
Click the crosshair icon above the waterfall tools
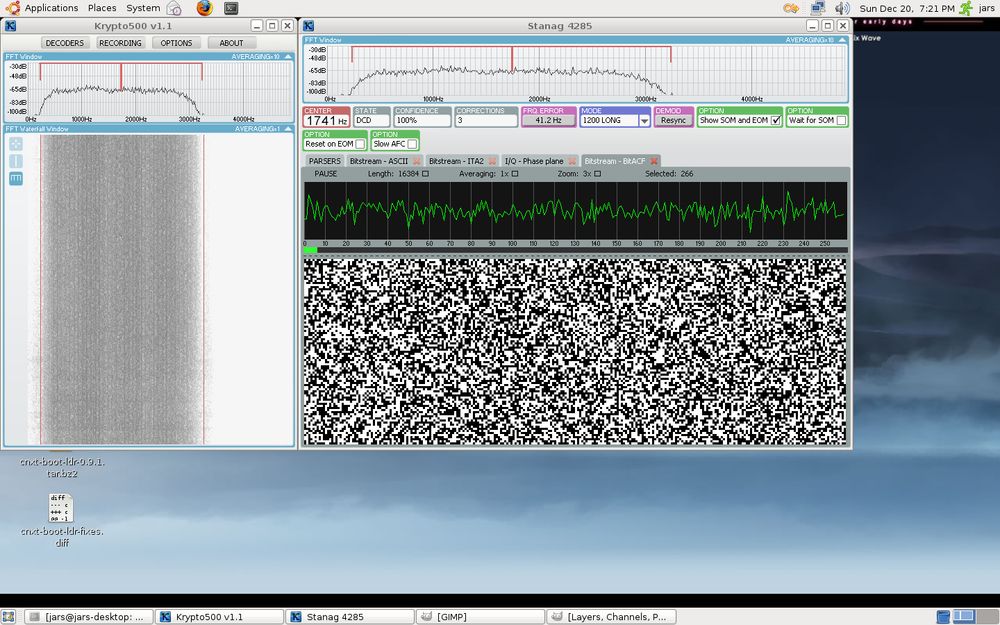15,144
